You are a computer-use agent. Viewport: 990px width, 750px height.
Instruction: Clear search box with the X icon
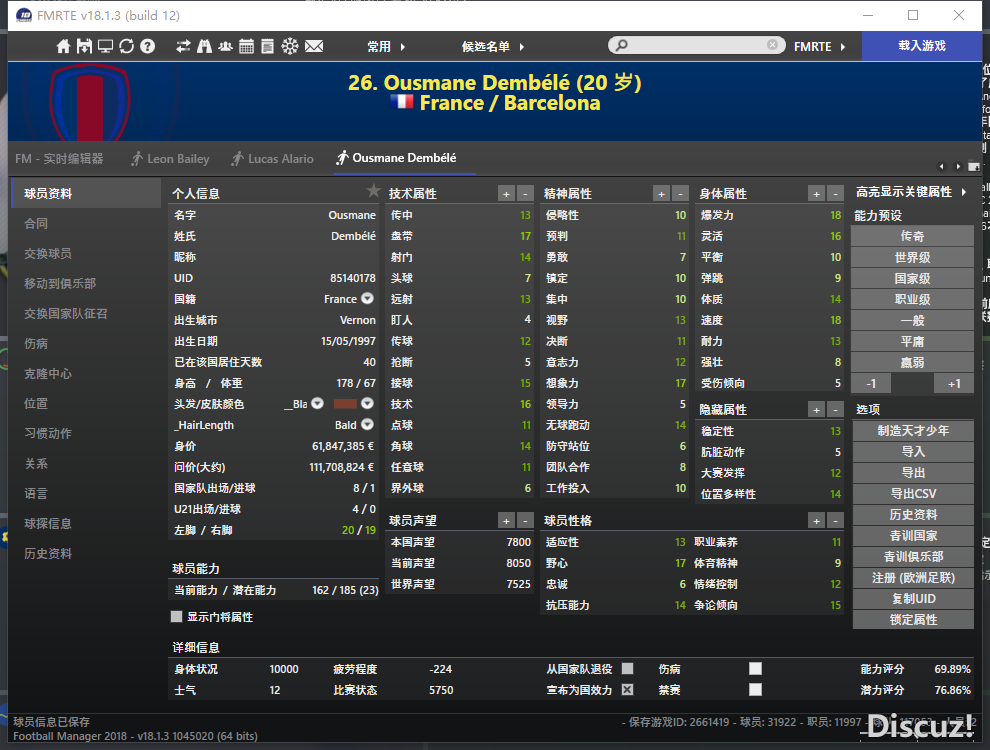click(772, 45)
